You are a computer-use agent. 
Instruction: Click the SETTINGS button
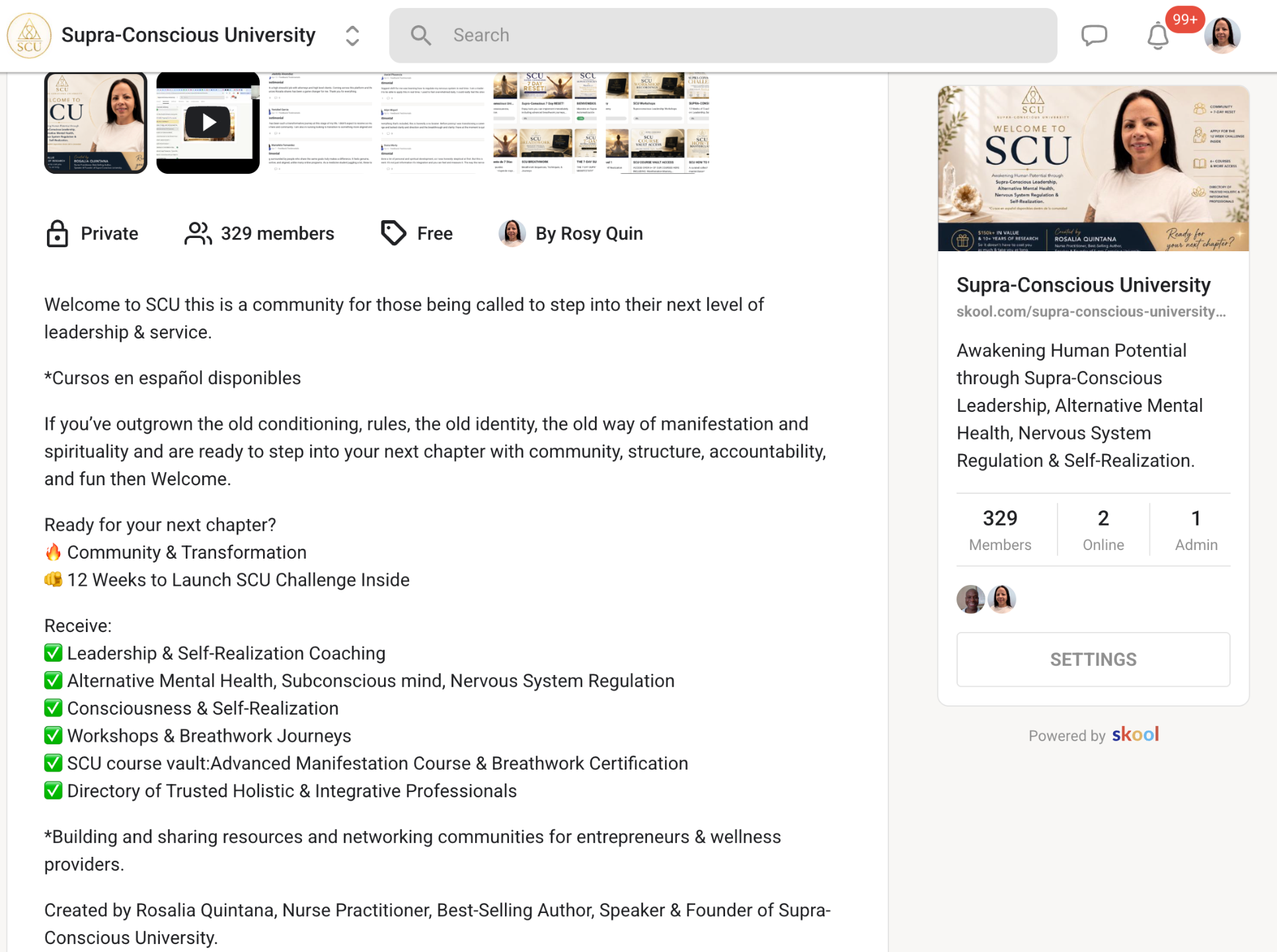[1093, 659]
